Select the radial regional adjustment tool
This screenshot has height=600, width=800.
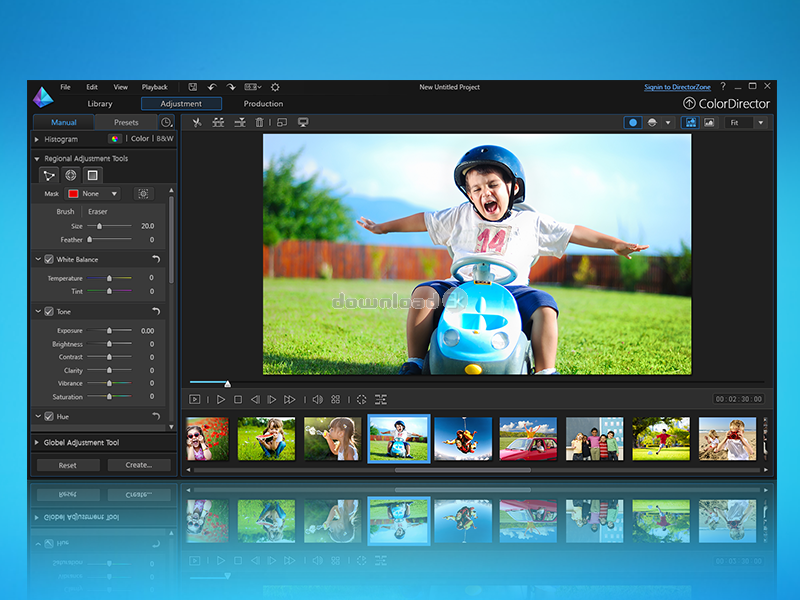tap(71, 175)
